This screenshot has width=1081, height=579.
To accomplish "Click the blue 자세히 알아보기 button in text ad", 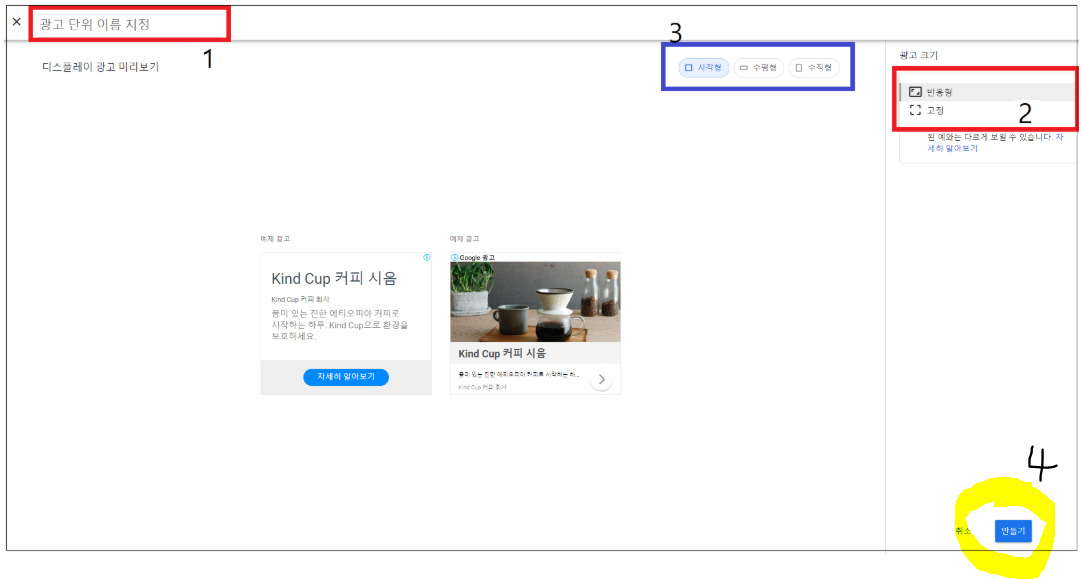I will (x=346, y=377).
